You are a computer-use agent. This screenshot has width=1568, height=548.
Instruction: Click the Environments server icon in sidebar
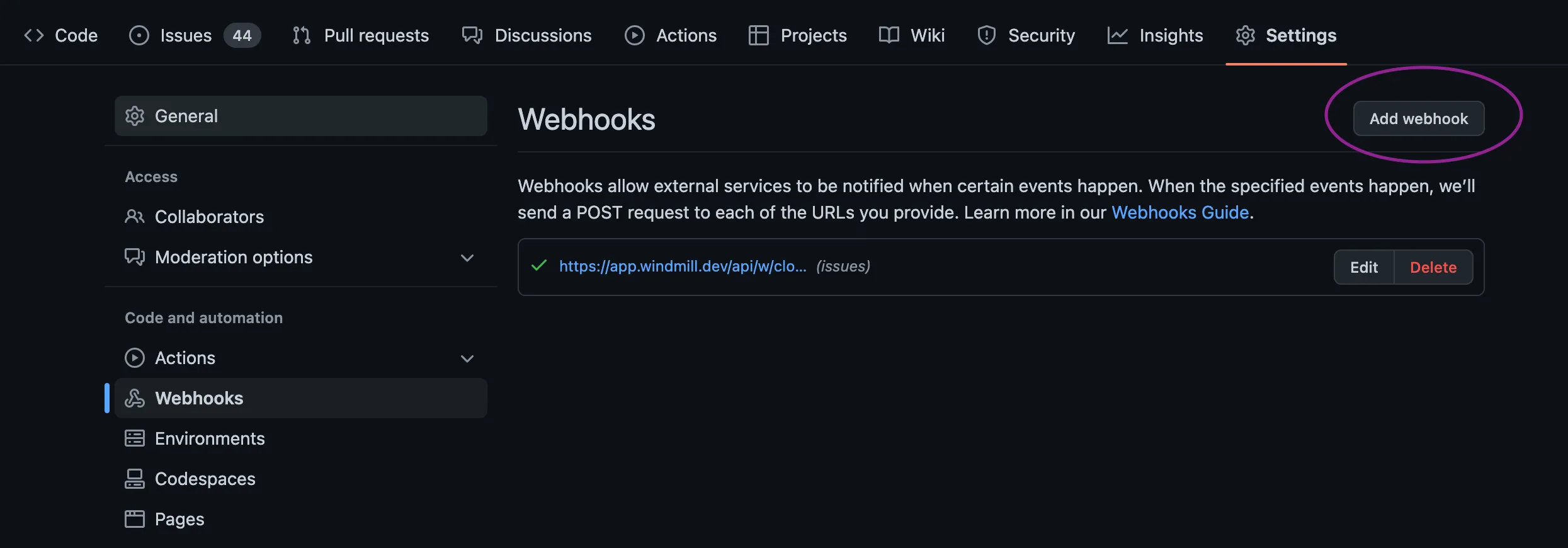pos(134,438)
